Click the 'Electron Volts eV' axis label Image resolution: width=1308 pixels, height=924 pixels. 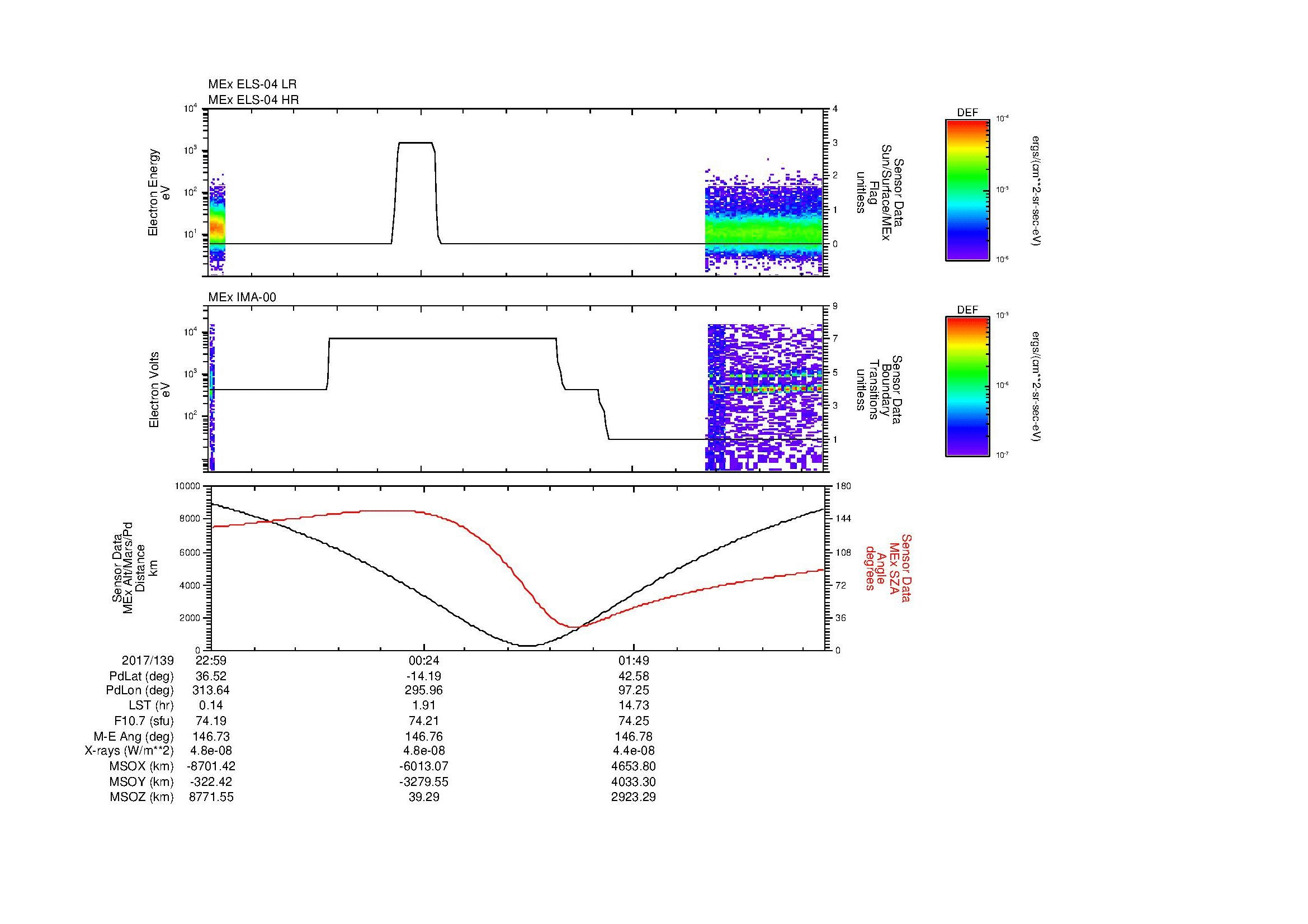tap(159, 390)
